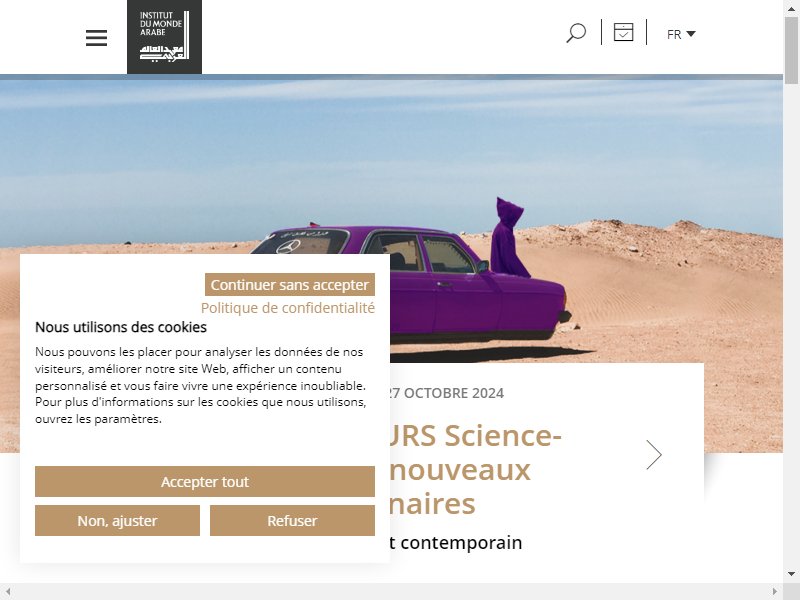Viewport: 800px width, 600px height.
Task: Click the 27 OCTOBRE 2024 date text
Action: pos(444,393)
